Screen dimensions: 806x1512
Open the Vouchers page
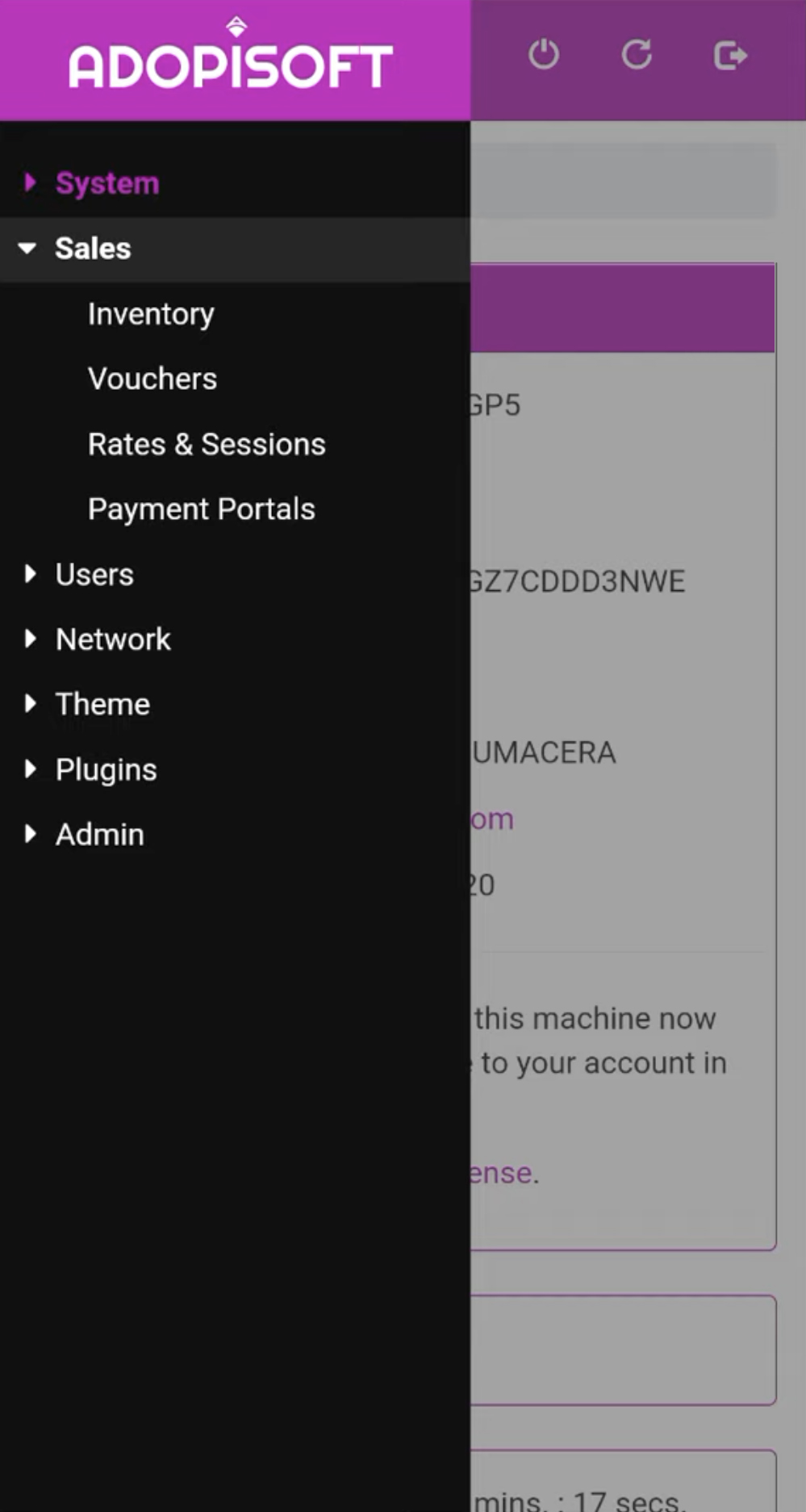point(152,379)
